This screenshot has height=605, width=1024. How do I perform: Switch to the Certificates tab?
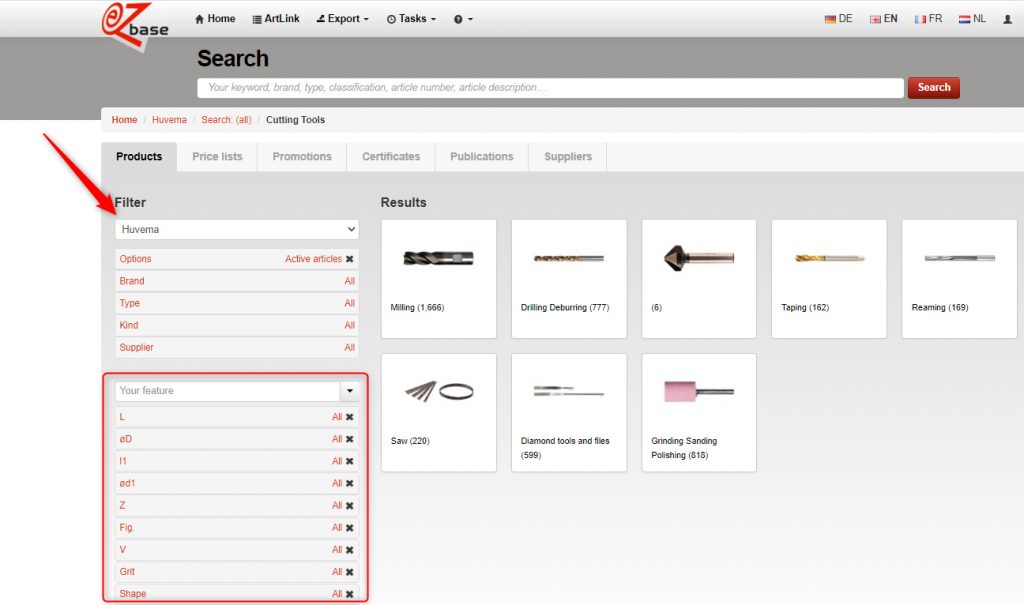point(391,157)
